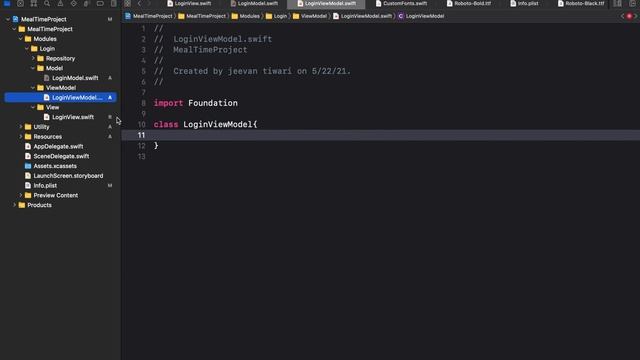
Task: Click line number 11 in the gutter
Action: tap(141, 135)
